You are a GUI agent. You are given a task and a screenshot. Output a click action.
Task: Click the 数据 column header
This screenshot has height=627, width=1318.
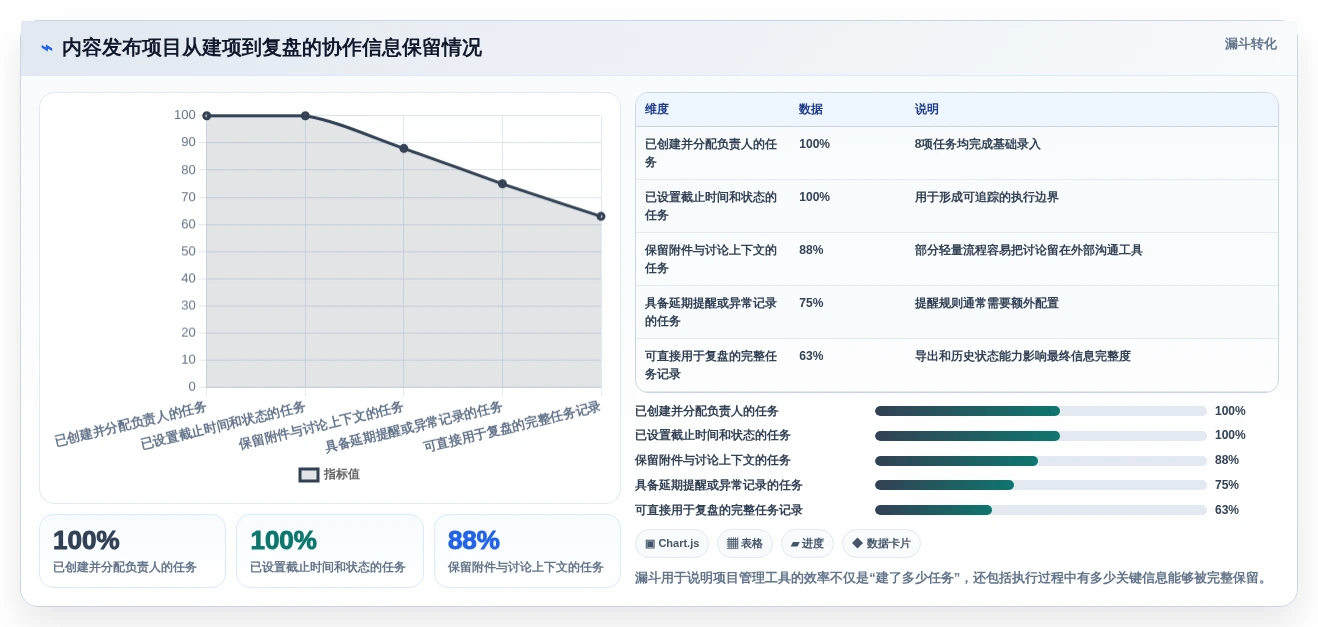[811, 110]
